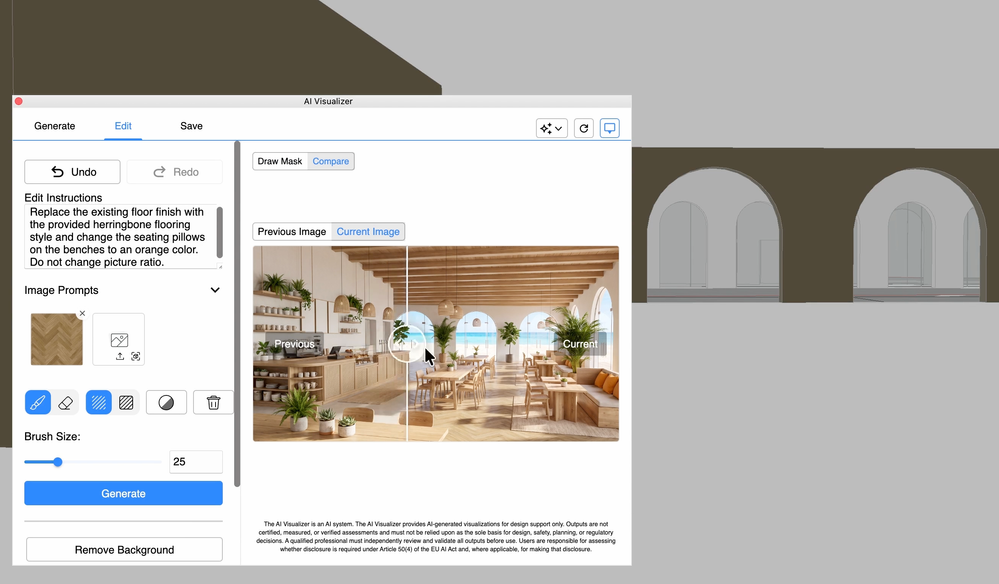The height and width of the screenshot is (584, 999).
Task: Click the Remove Background button
Action: click(124, 550)
